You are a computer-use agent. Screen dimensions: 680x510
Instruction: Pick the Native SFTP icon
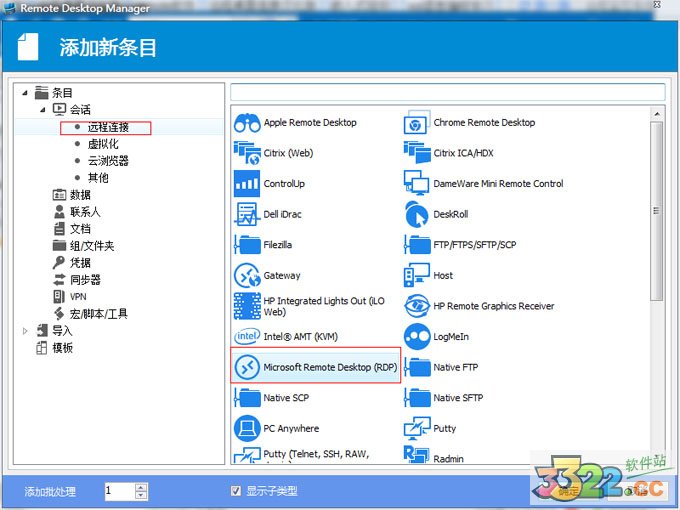(417, 398)
